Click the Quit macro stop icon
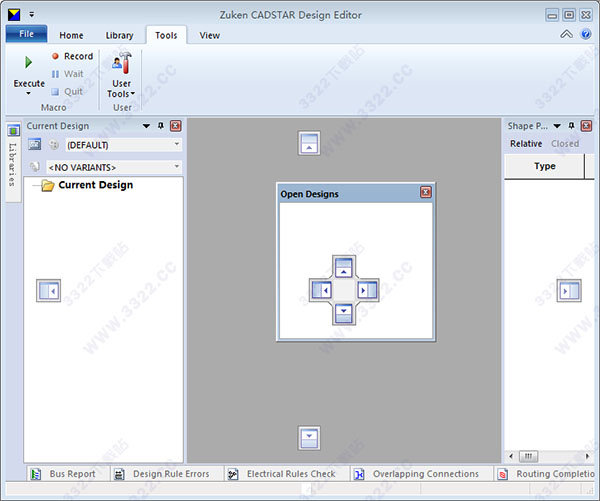The image size is (600, 501). pyautogui.click(x=55, y=91)
